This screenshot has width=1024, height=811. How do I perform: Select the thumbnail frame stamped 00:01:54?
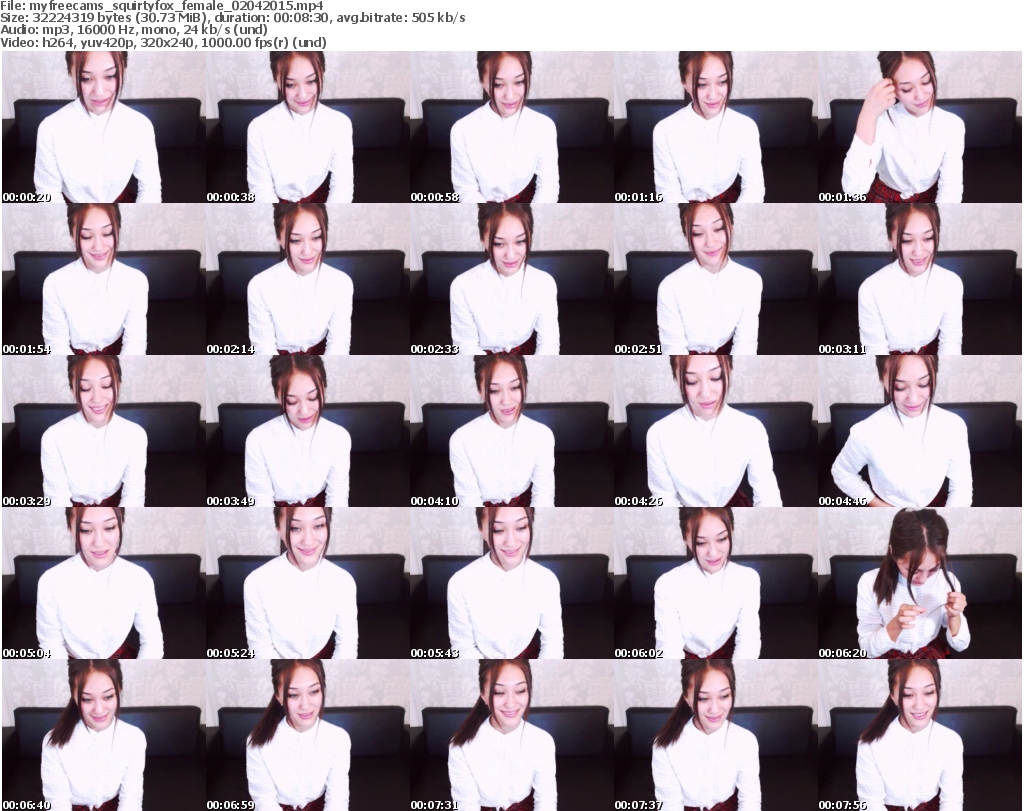pos(103,279)
